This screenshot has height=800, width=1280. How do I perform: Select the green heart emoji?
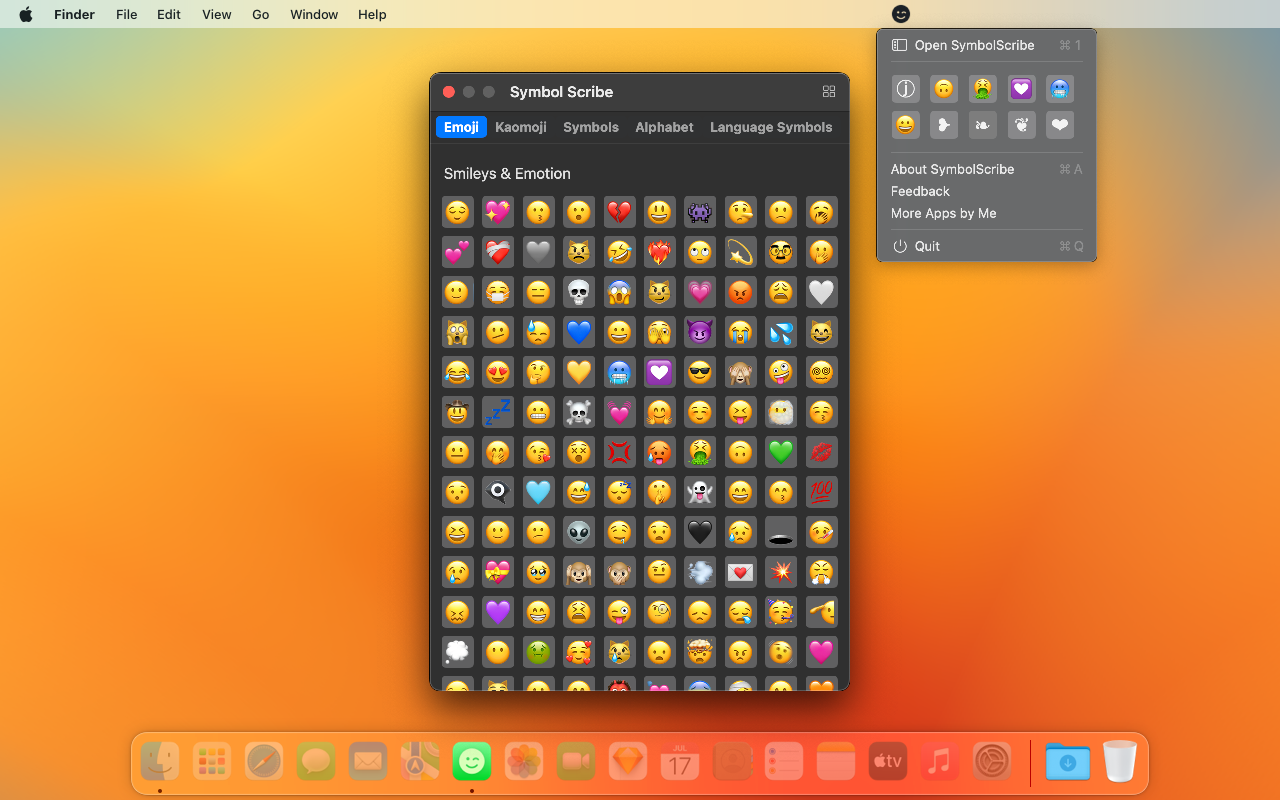[x=781, y=452]
